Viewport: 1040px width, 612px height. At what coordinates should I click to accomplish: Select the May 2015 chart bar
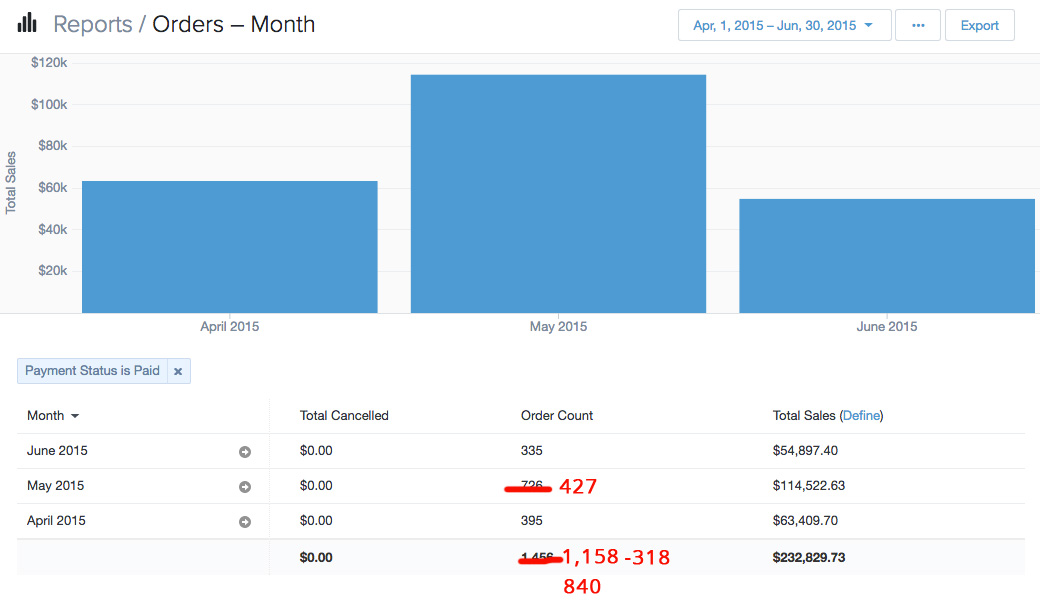[558, 193]
